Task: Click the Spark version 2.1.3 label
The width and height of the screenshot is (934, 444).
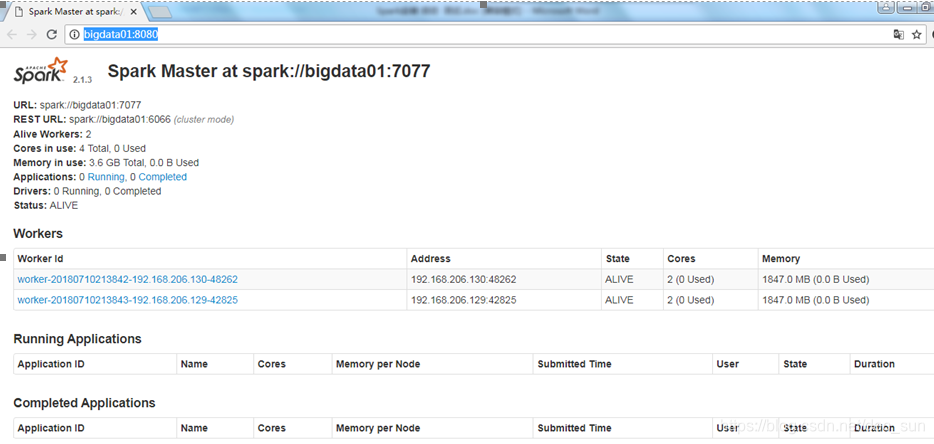Action: coord(82,79)
